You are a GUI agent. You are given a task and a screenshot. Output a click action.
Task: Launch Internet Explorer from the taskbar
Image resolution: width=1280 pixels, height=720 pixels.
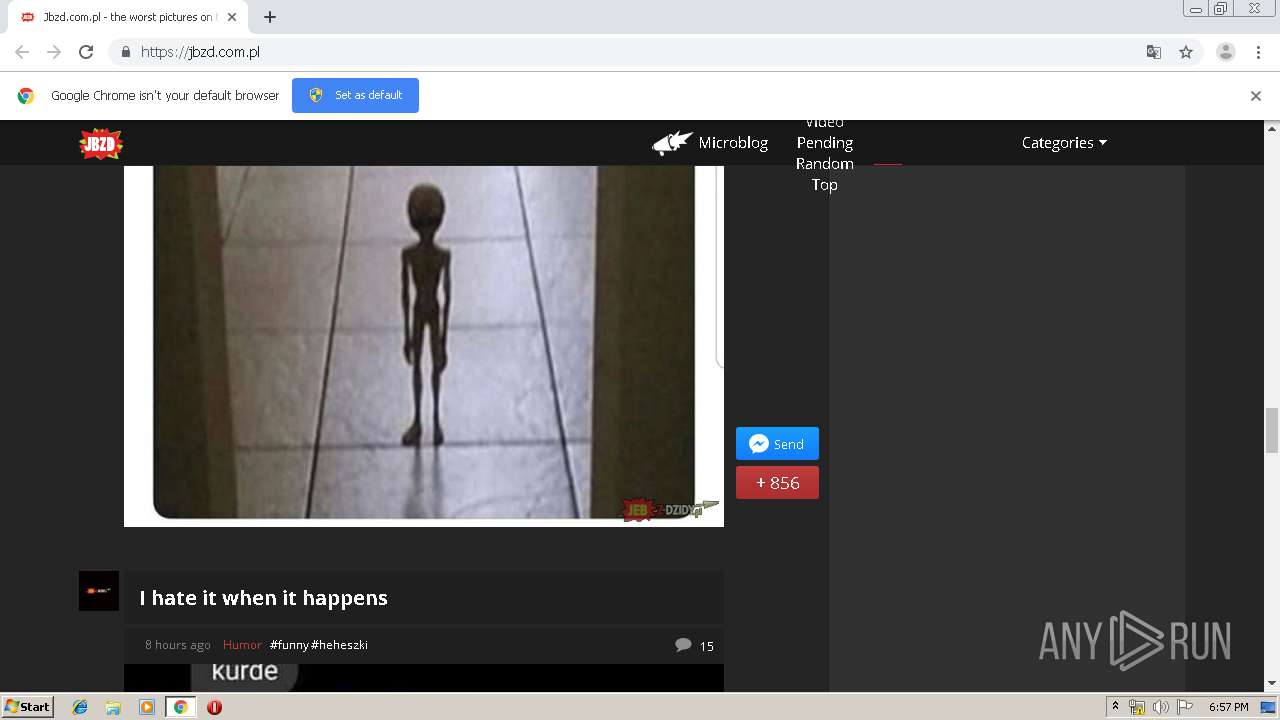click(80, 707)
